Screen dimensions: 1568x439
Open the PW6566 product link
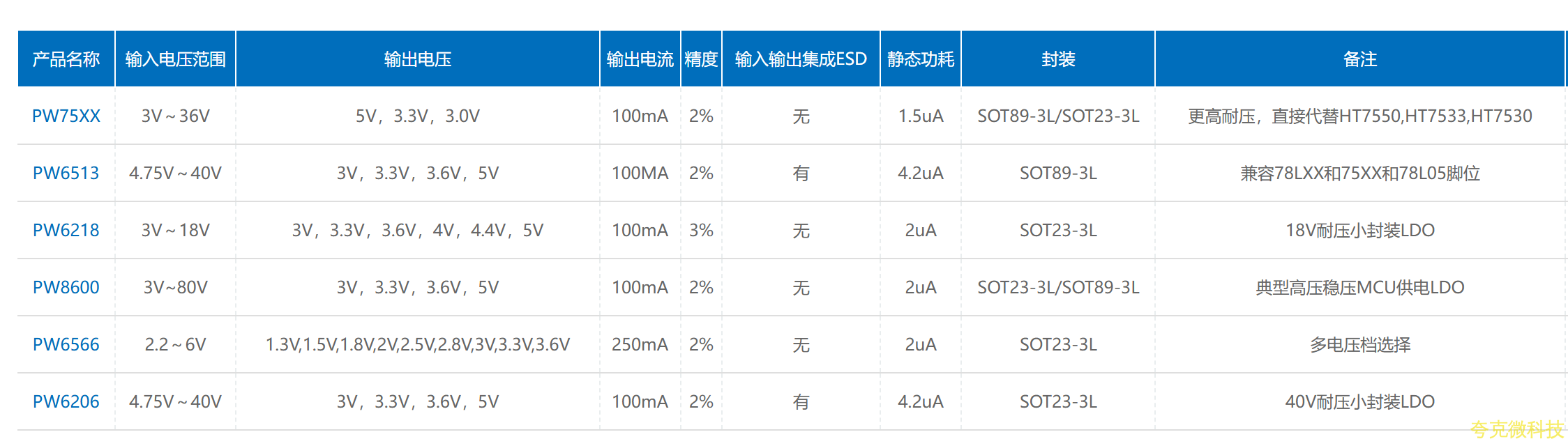66,344
